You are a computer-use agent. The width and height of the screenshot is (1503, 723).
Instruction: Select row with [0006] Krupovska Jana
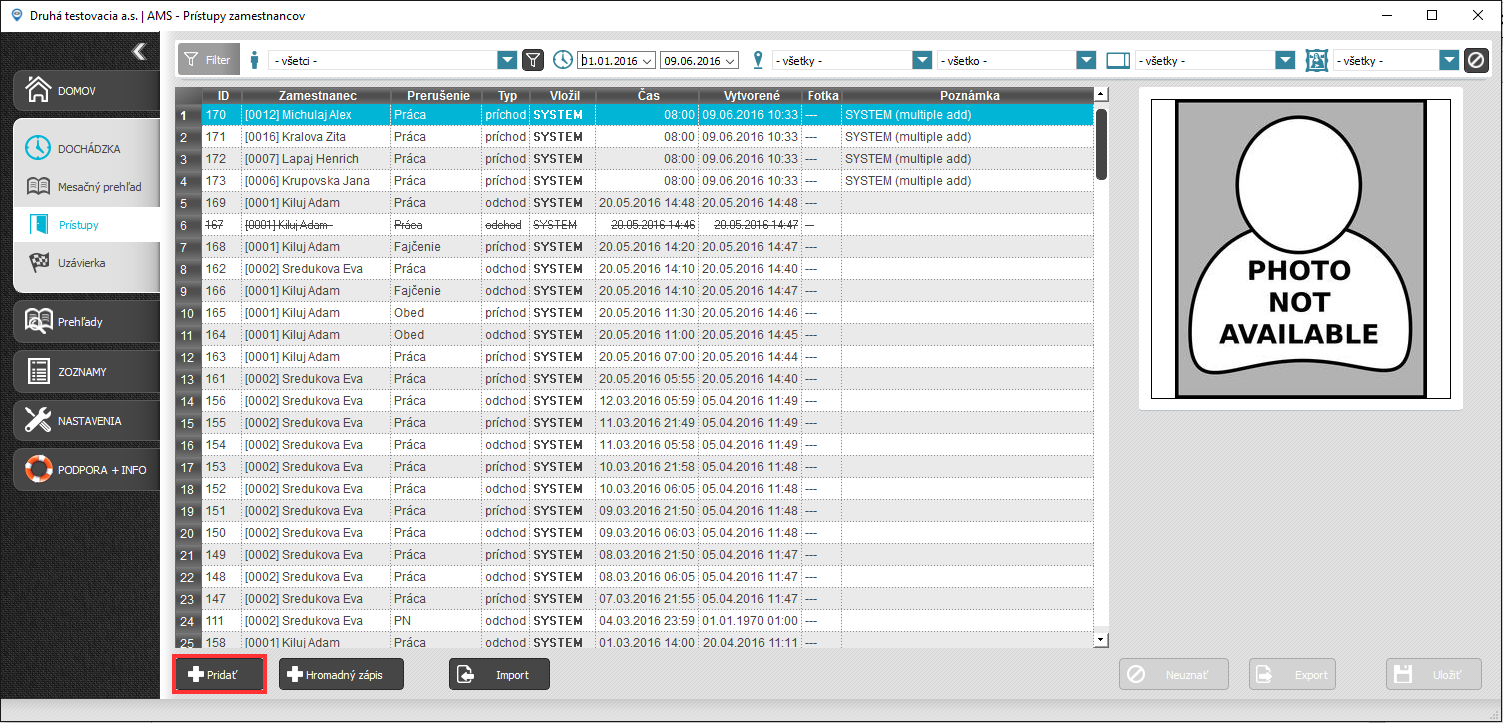pyautogui.click(x=648, y=181)
